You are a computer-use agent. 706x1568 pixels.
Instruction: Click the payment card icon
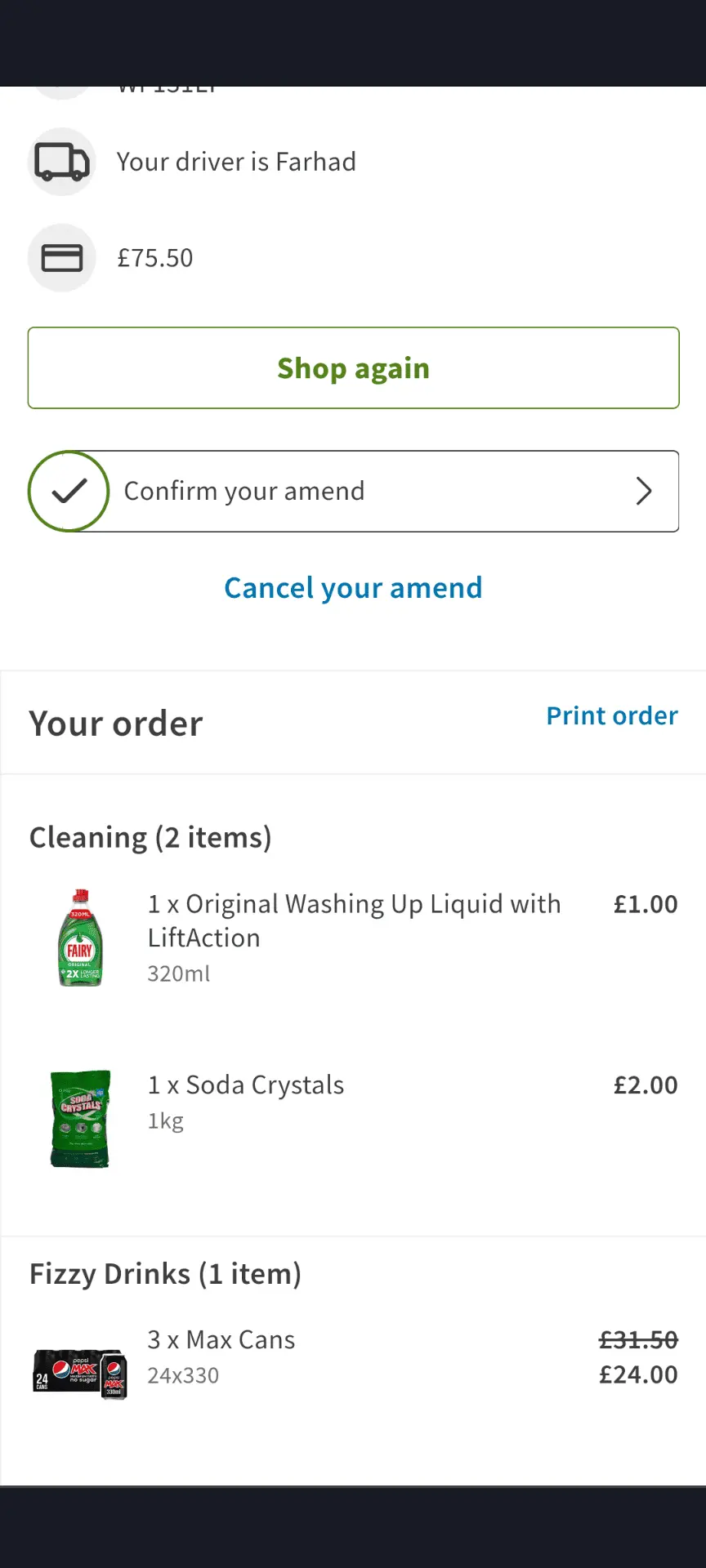(x=62, y=258)
